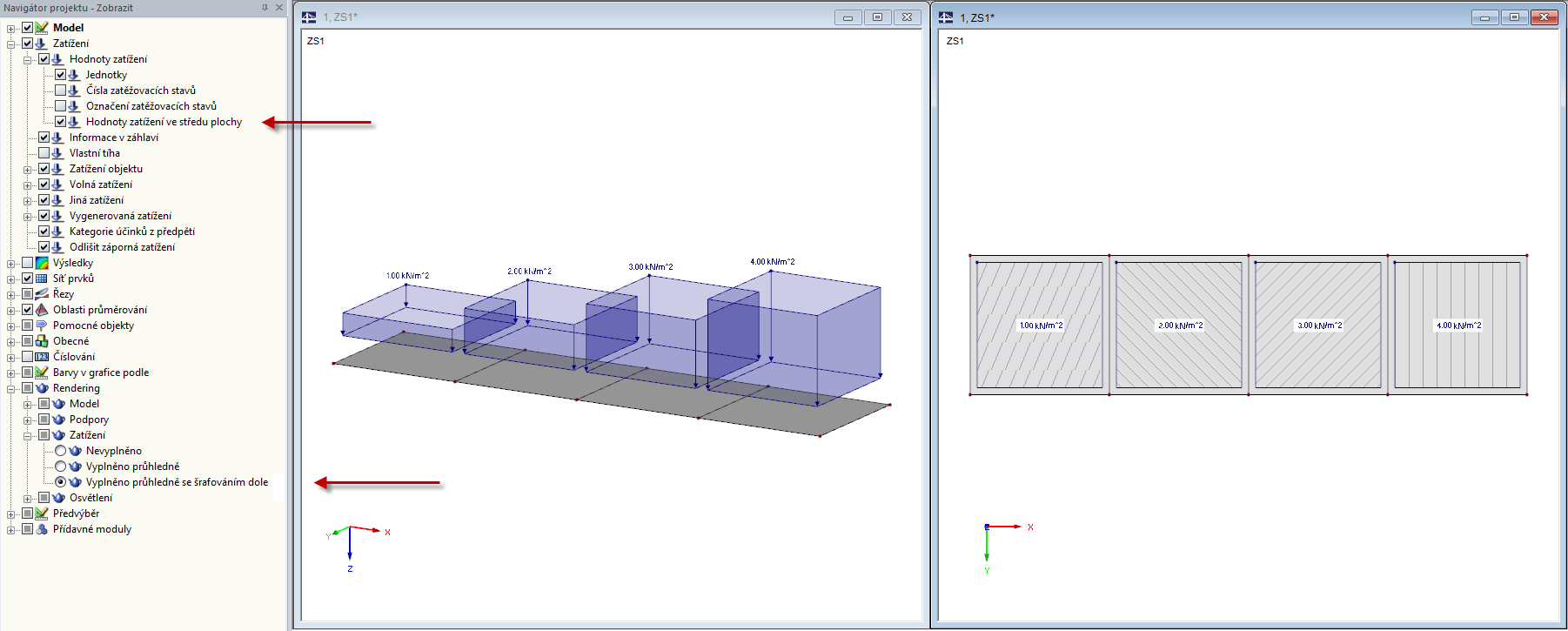Click the Rendering teapot icon
Screen dimensions: 1568x631
tap(41, 388)
